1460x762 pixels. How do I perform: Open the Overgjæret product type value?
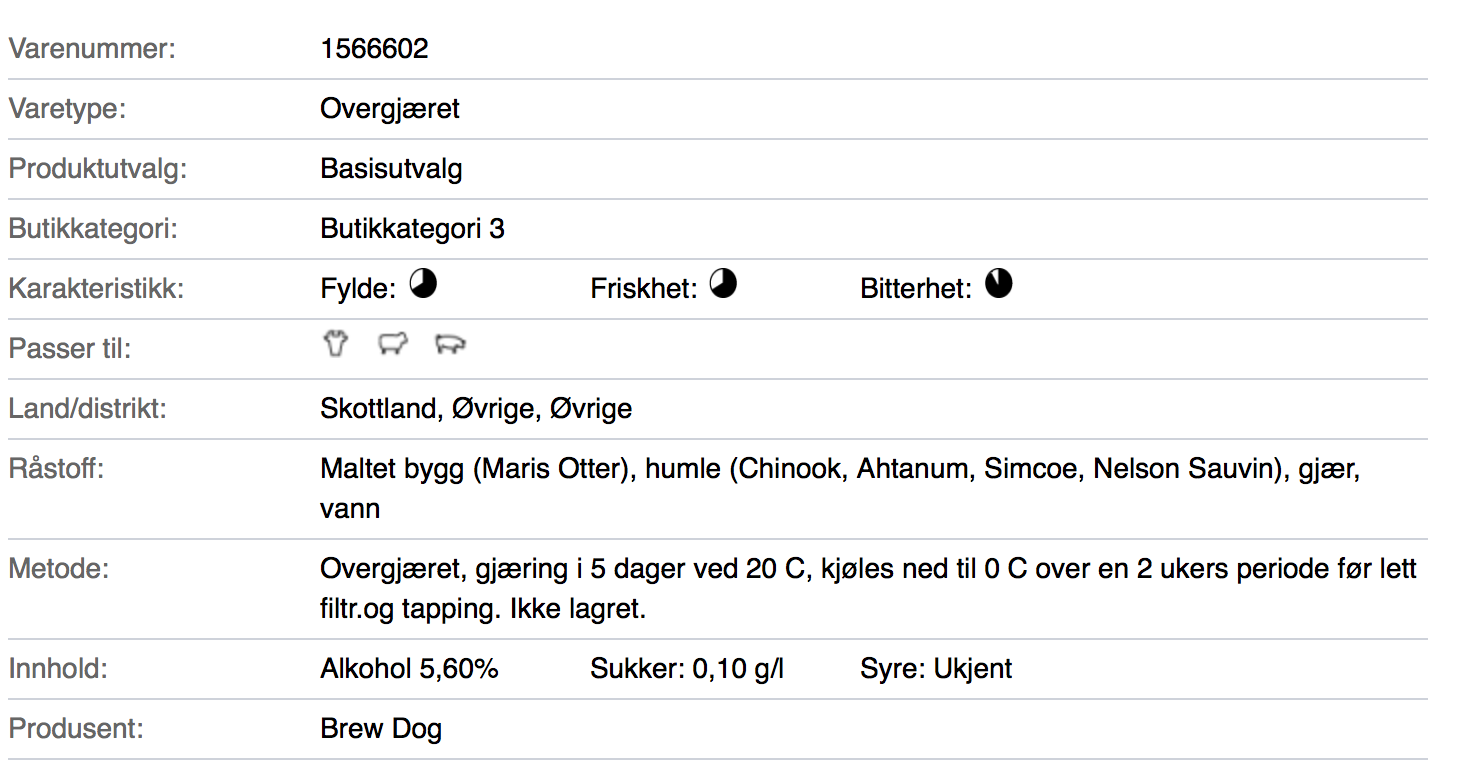click(390, 109)
